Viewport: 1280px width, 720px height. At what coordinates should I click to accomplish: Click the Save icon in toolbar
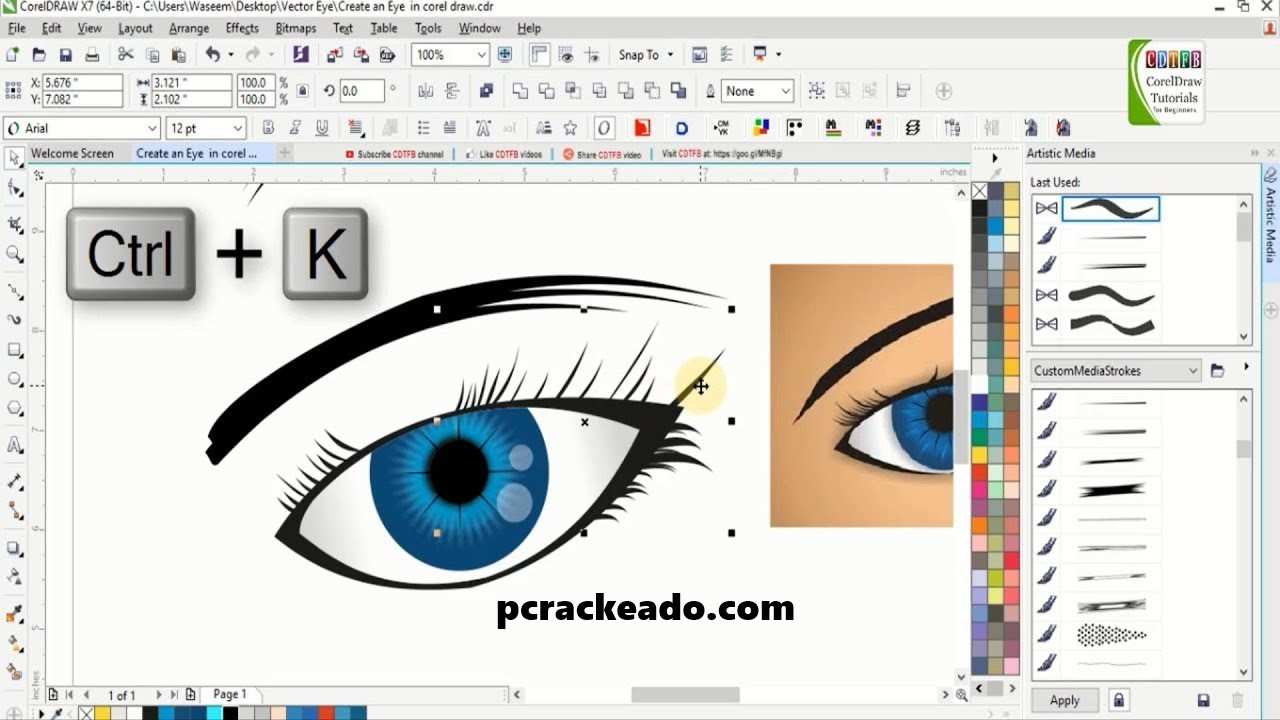[66, 55]
